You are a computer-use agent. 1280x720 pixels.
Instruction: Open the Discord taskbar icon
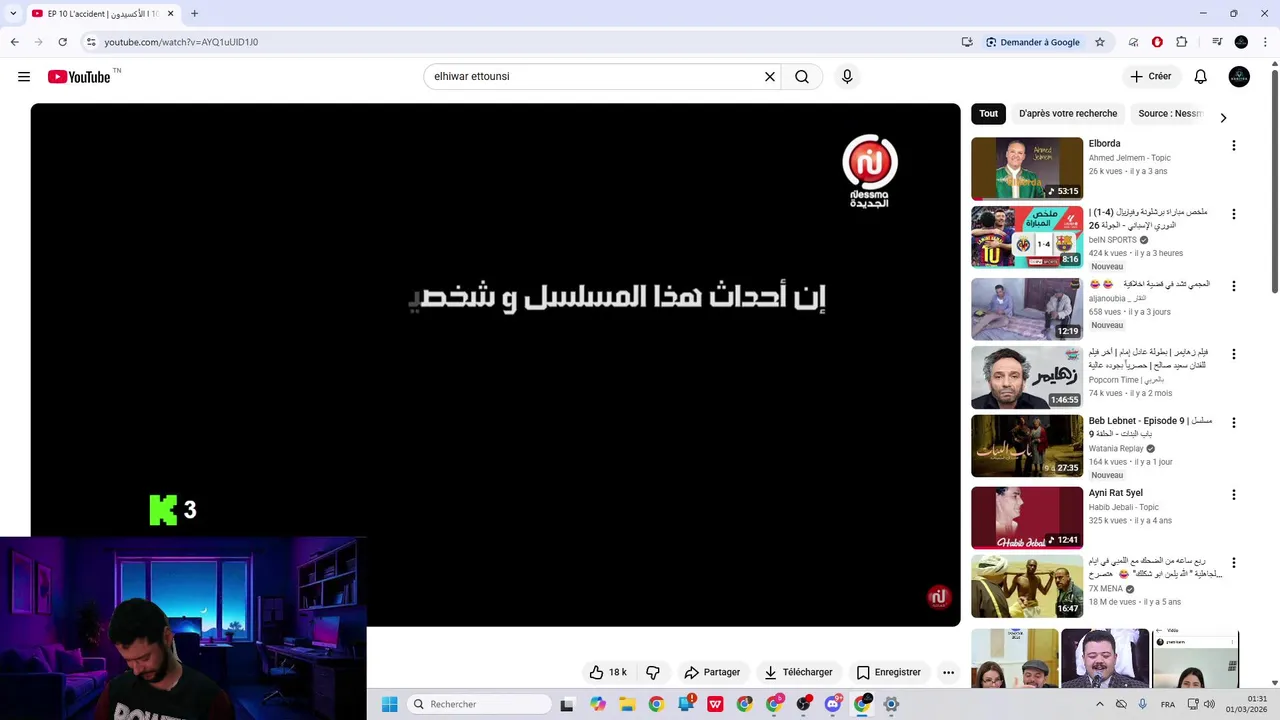[833, 704]
